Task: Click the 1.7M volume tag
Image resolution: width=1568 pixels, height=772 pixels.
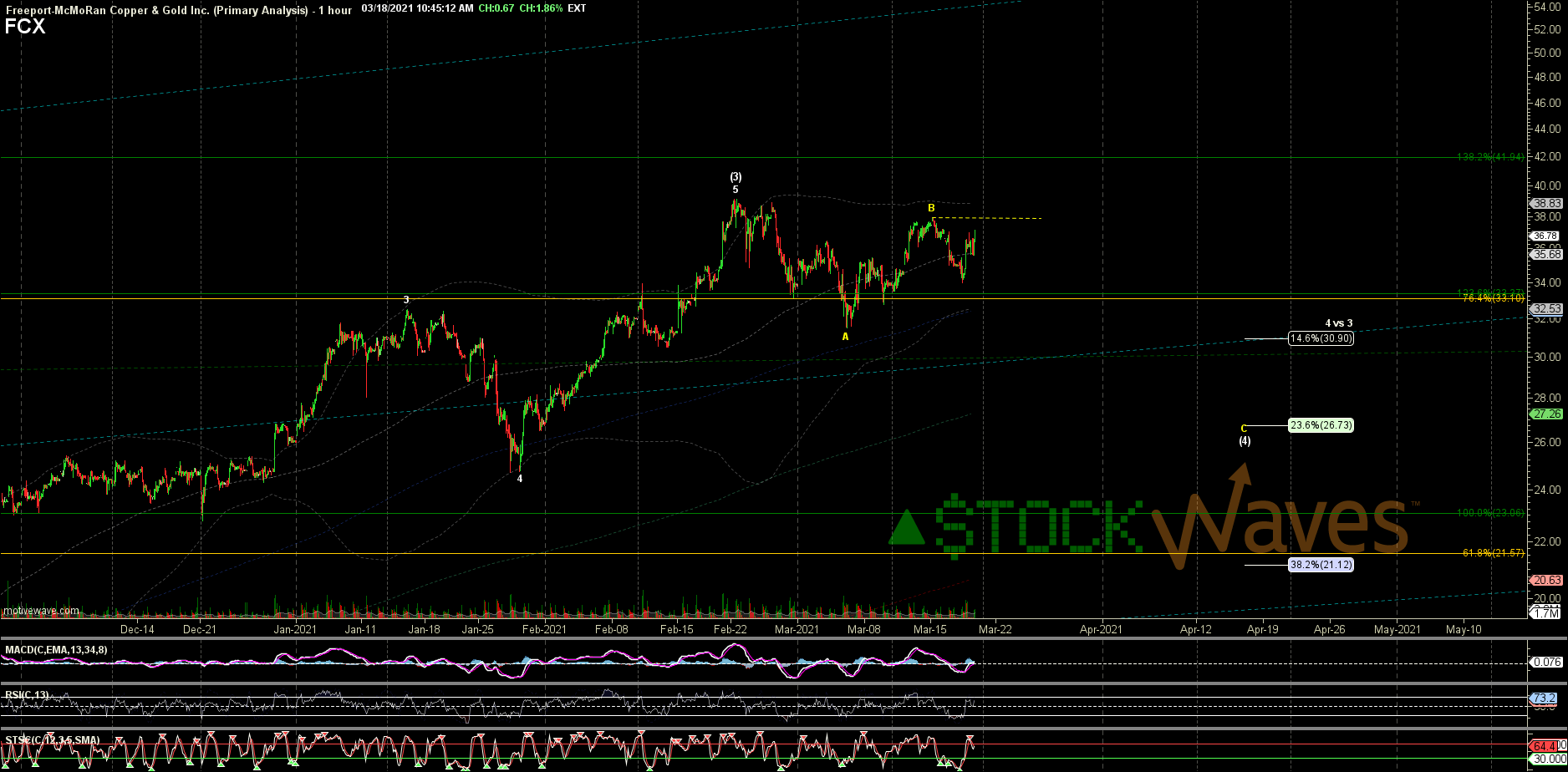Action: 1545,612
